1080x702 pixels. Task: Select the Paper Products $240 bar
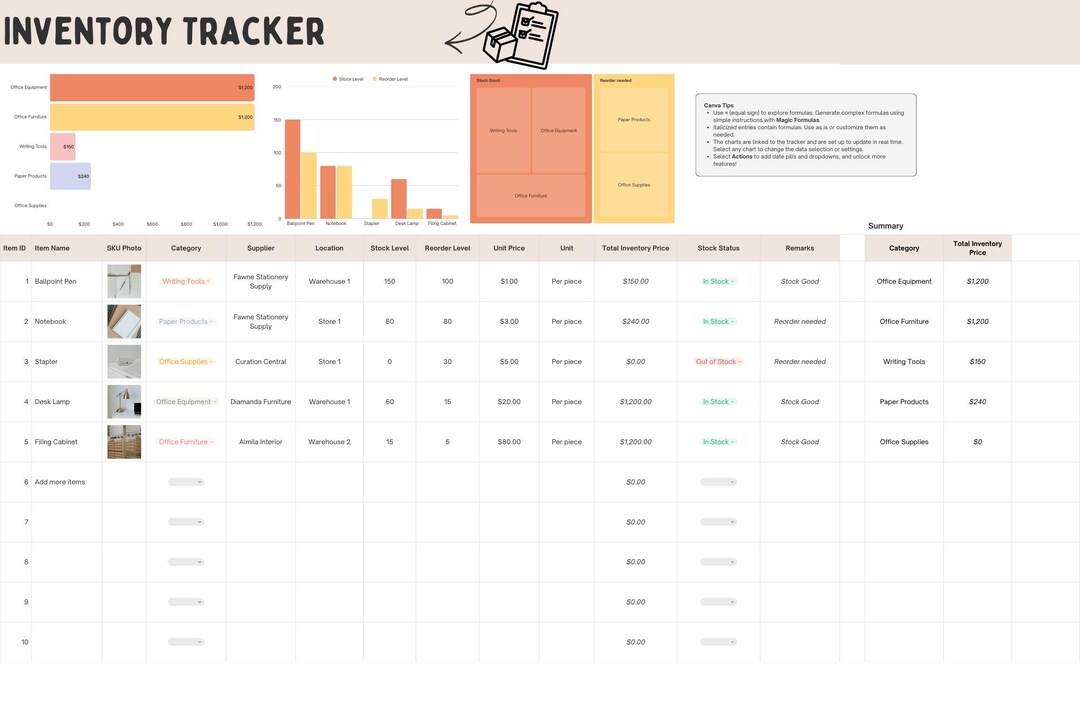pyautogui.click(x=70, y=176)
